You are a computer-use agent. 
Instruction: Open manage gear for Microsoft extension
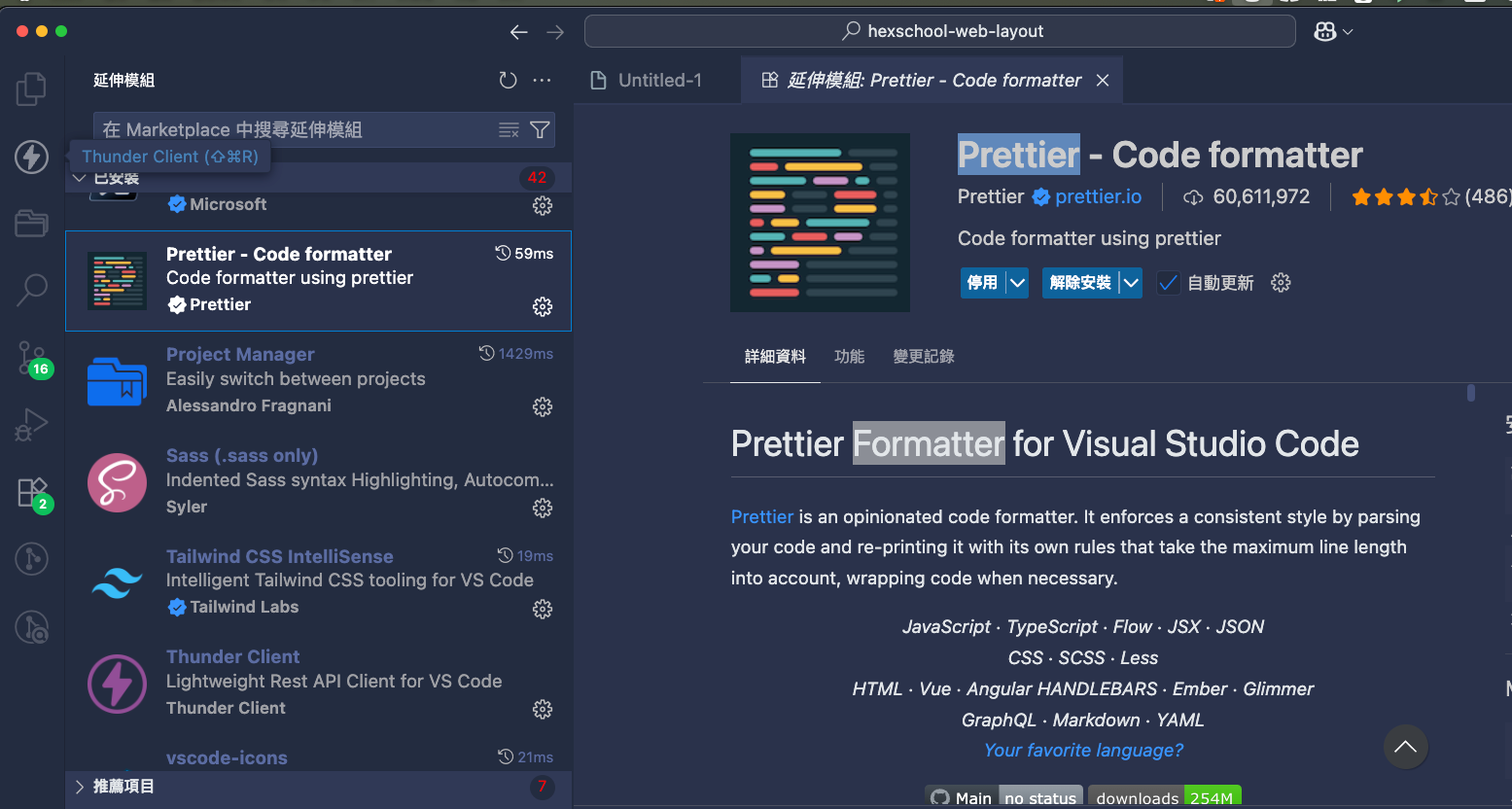click(543, 205)
